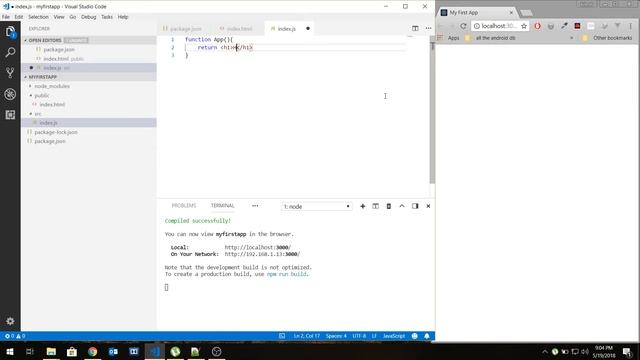Screen dimensions: 640x360
Task: Show errors and warnings in status bar
Action: click(x=15, y=336)
